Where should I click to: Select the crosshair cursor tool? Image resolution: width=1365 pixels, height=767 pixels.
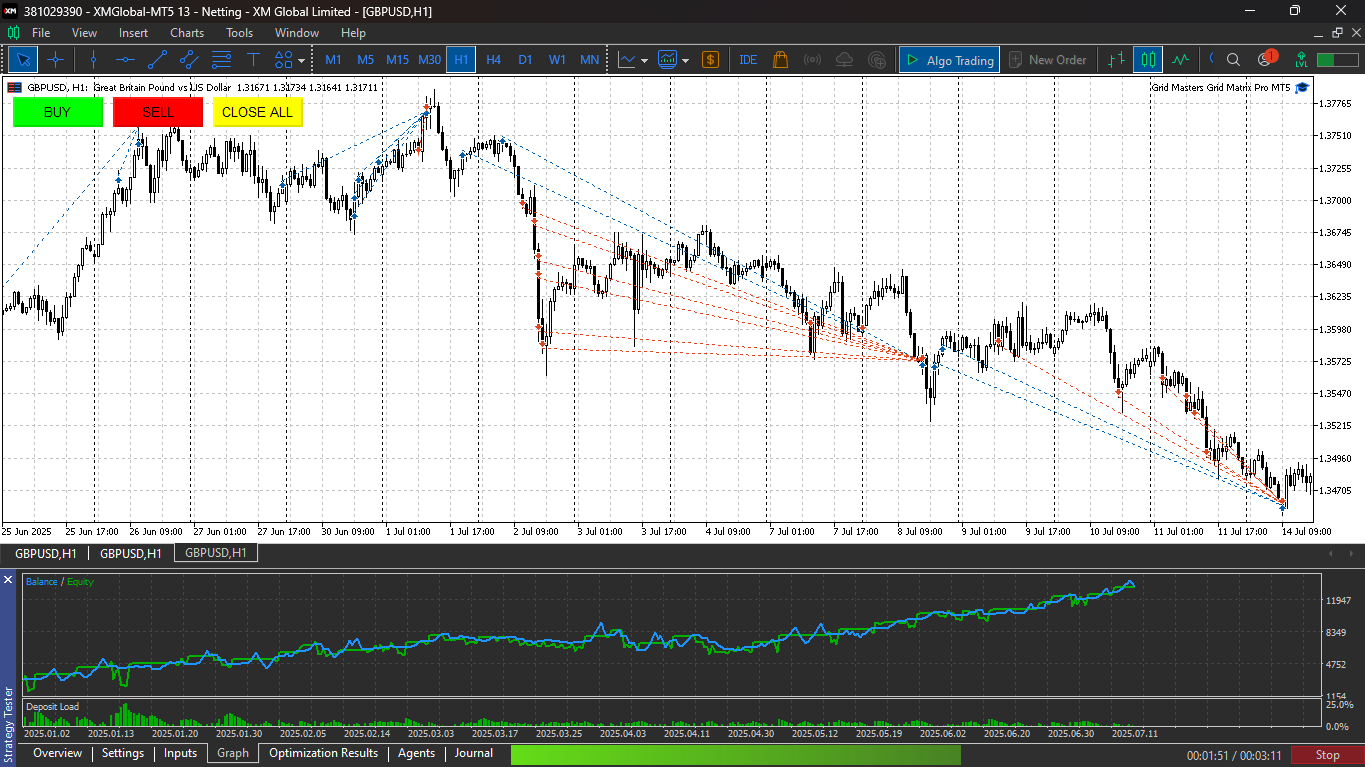[x=55, y=60]
